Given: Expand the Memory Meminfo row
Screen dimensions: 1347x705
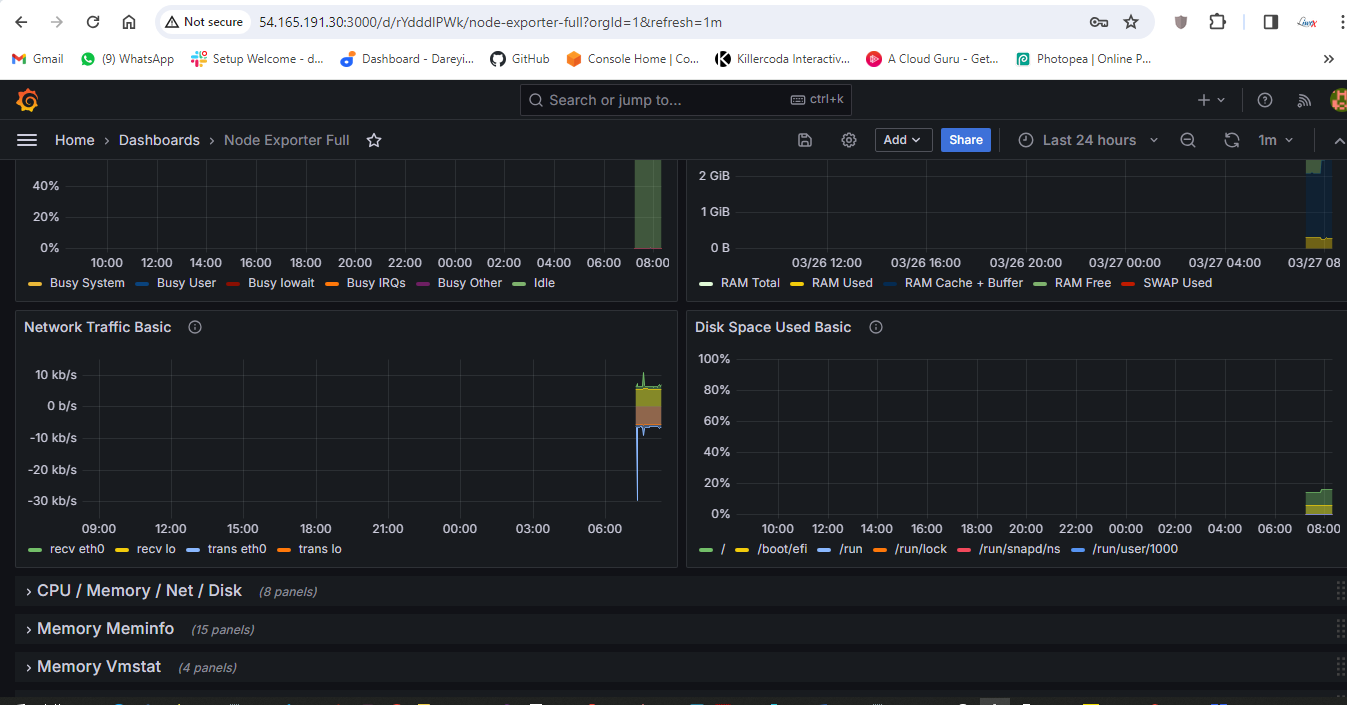Looking at the screenshot, I should [x=105, y=629].
